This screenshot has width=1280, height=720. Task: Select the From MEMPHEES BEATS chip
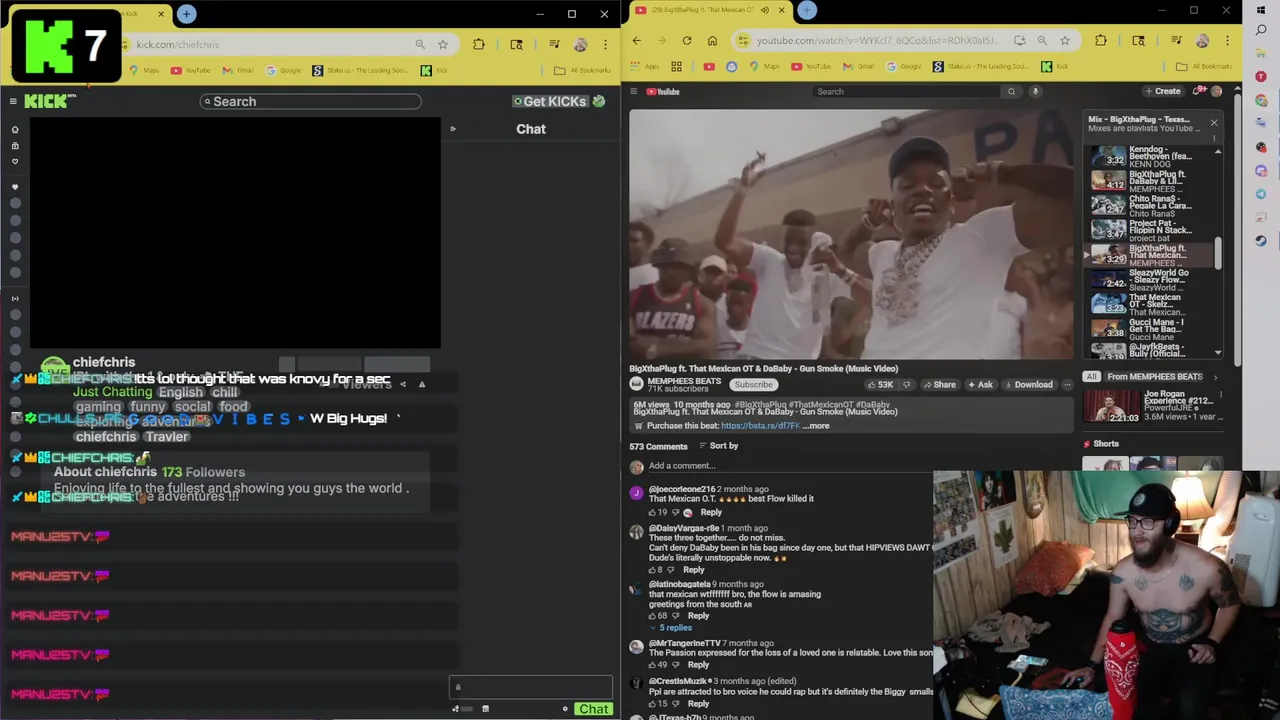point(1155,377)
